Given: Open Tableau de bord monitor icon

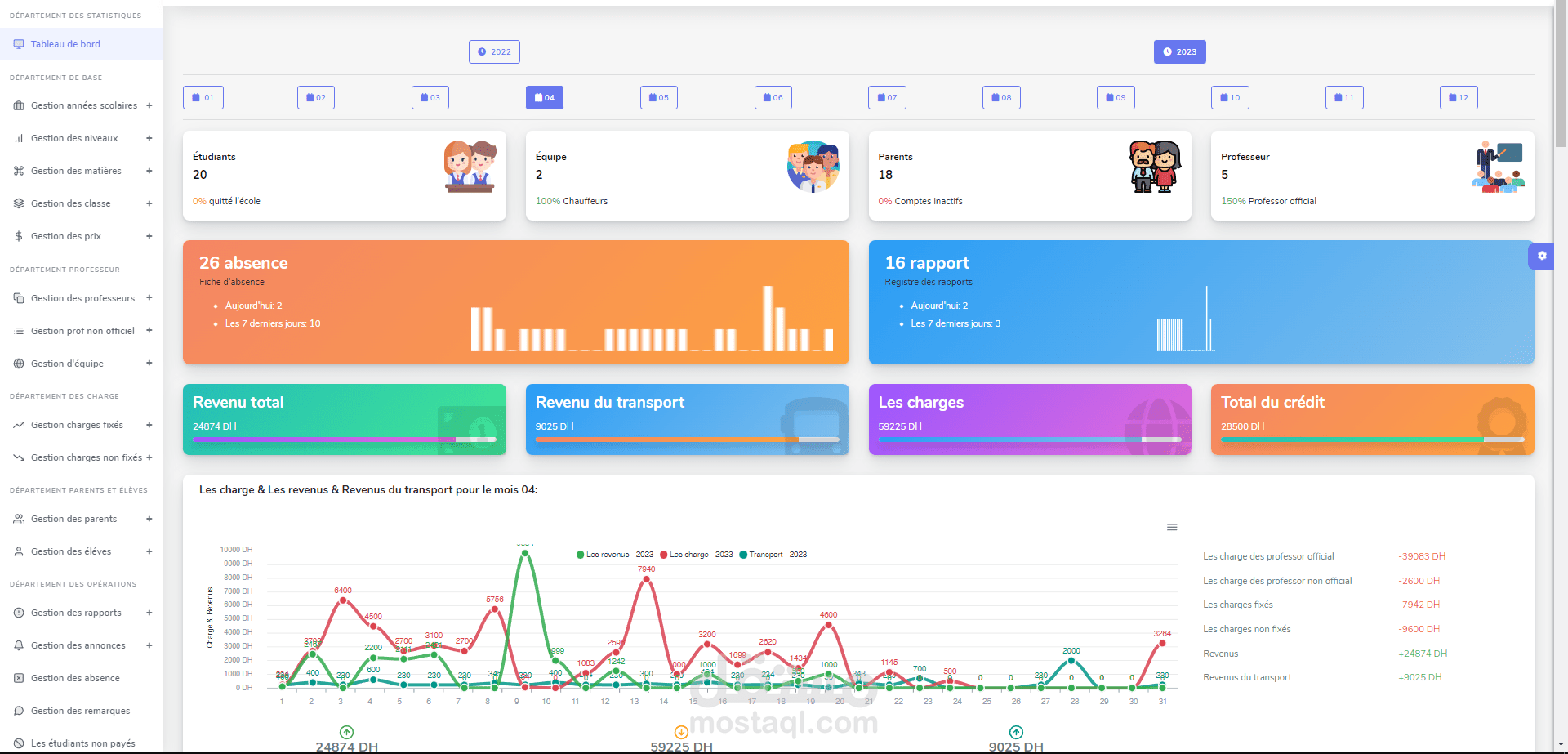Looking at the screenshot, I should (19, 44).
